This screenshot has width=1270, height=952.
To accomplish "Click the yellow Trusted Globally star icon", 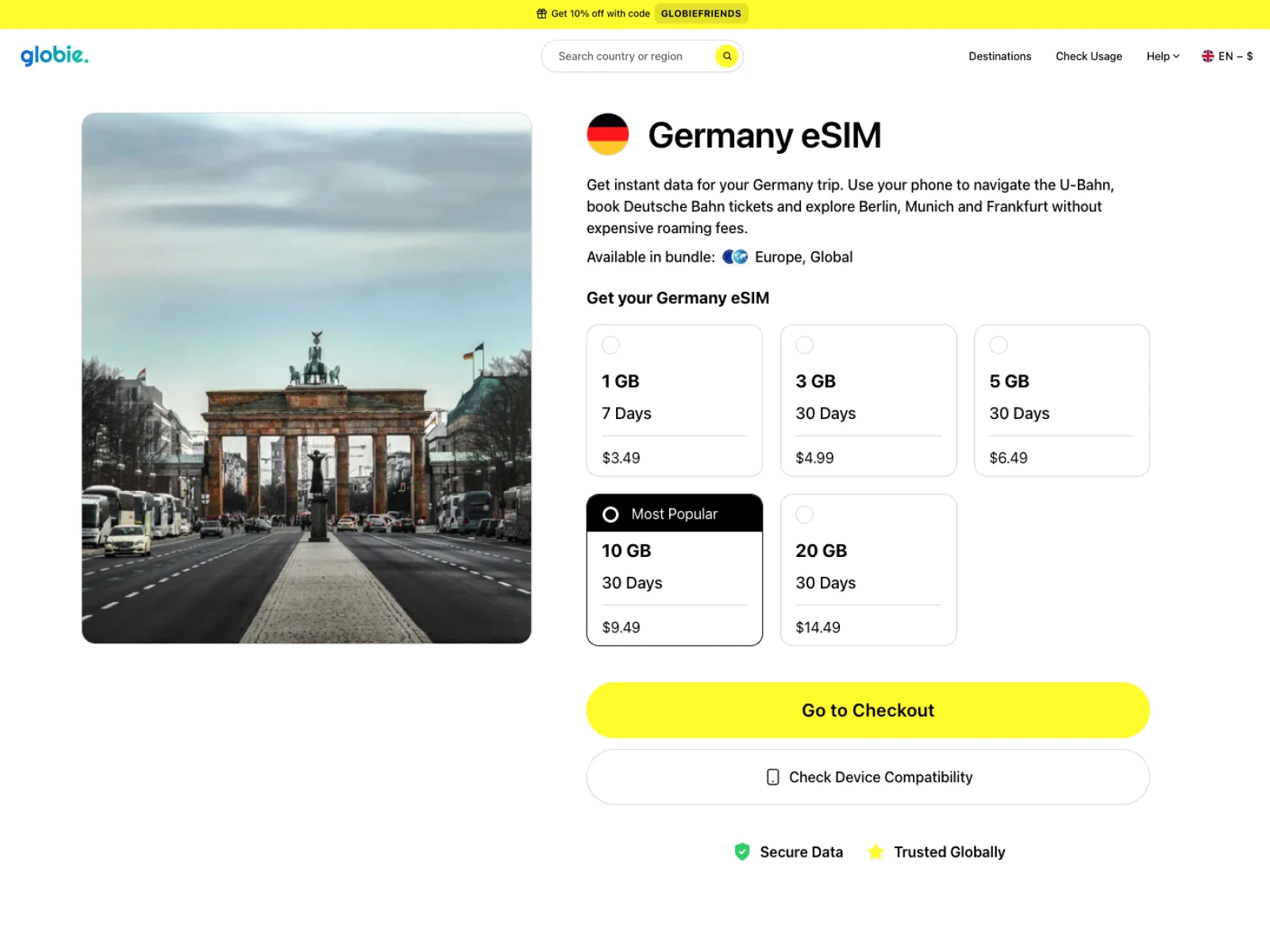I will [x=876, y=852].
